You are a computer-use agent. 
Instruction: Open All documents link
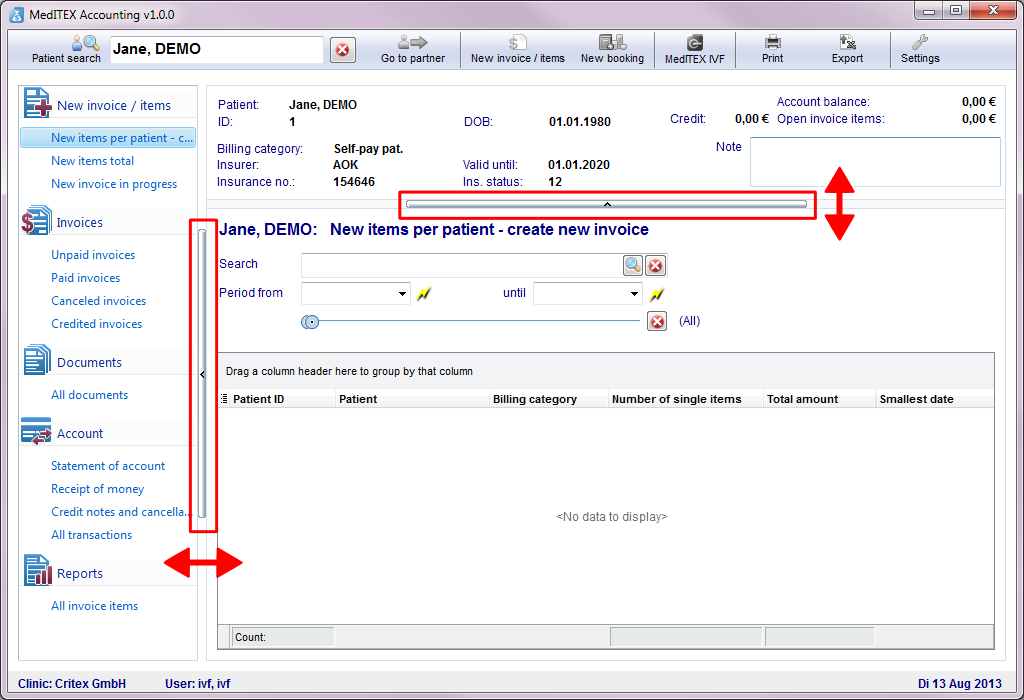pos(89,395)
